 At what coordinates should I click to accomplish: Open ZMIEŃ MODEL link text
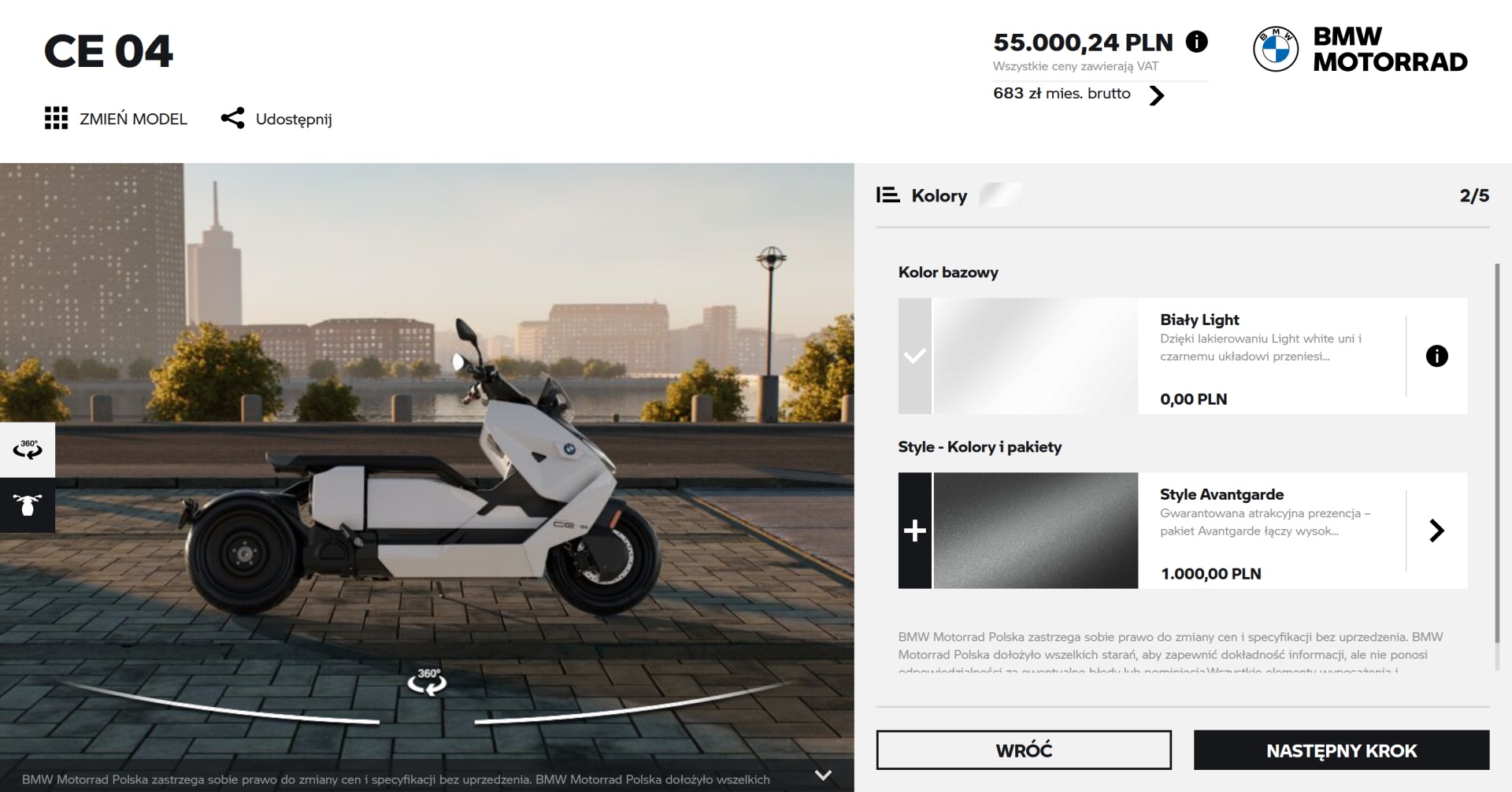tap(133, 119)
